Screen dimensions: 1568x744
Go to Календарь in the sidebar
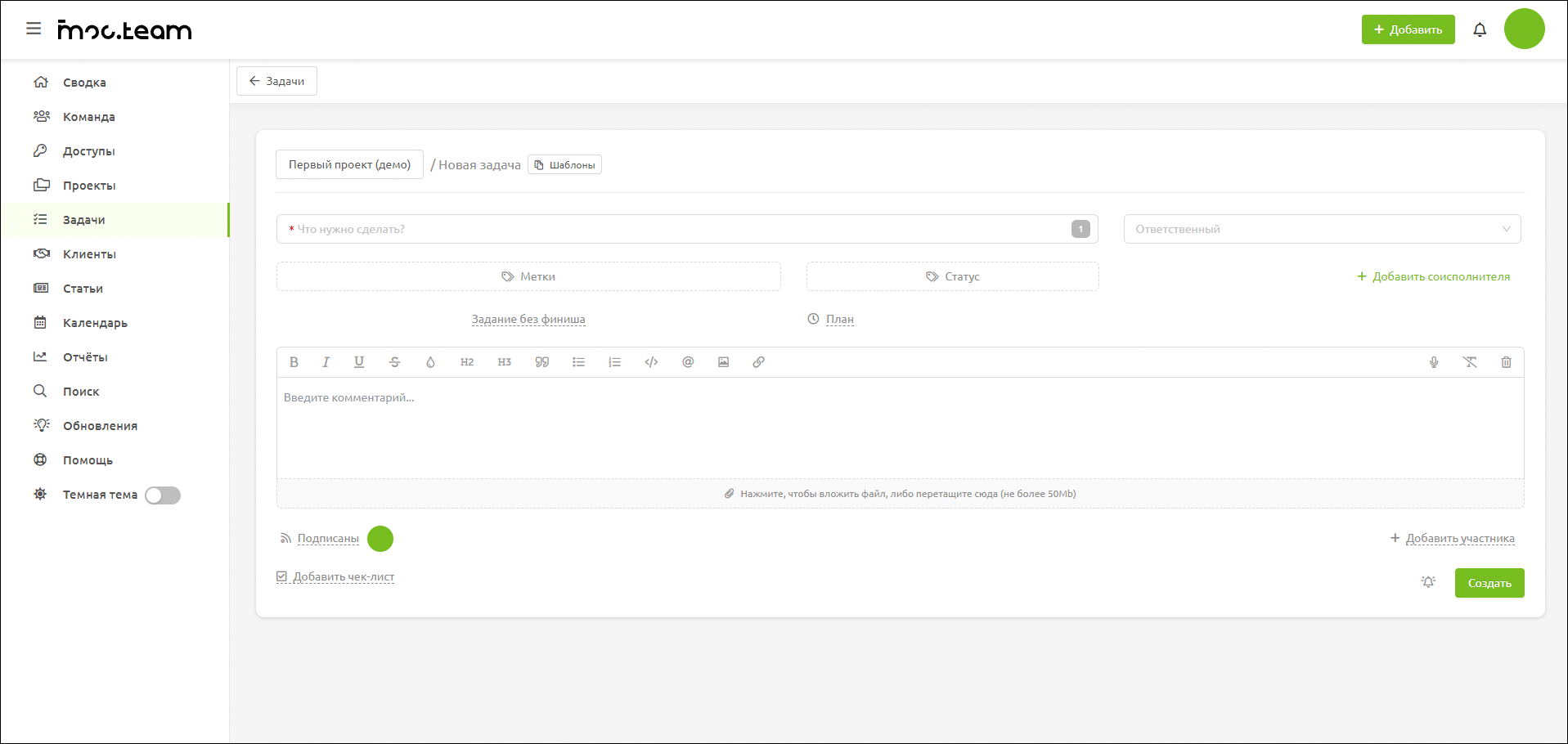pos(95,323)
